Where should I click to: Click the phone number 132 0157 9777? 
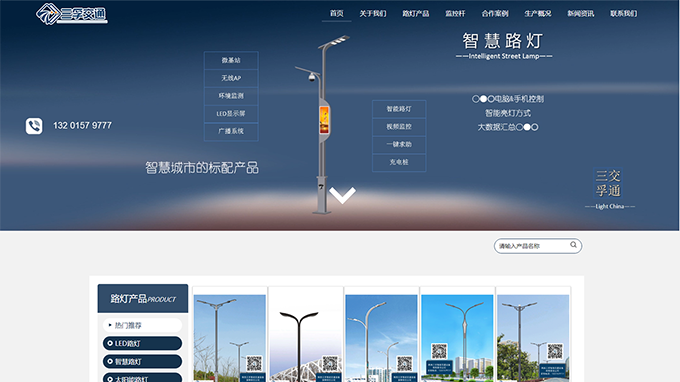(x=82, y=126)
